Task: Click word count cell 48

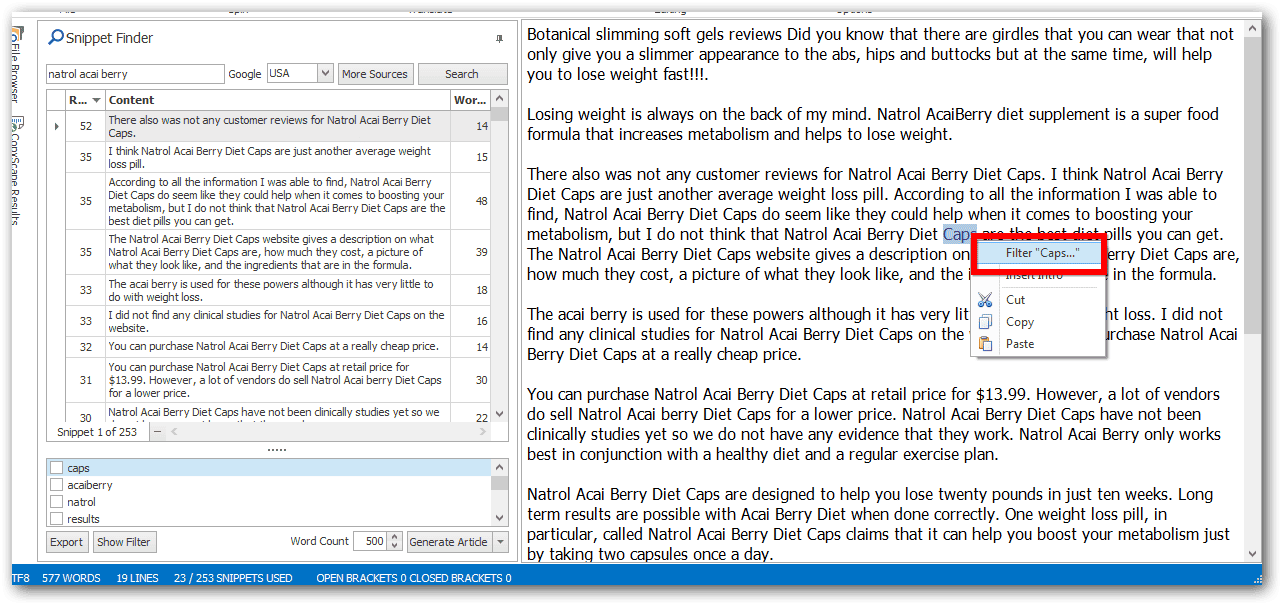Action: coord(471,201)
